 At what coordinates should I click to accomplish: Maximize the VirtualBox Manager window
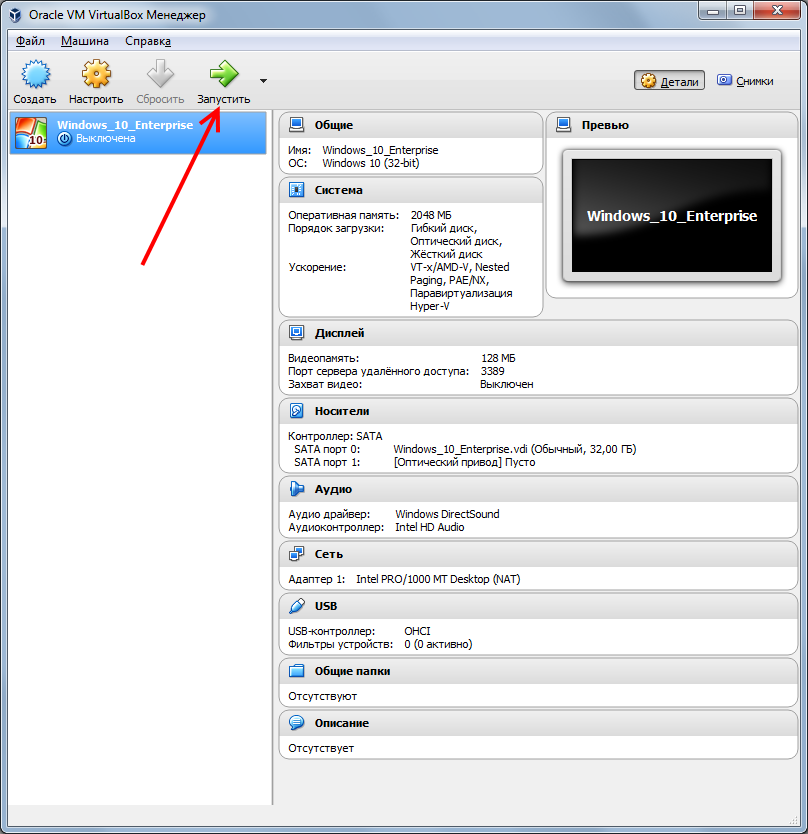tap(740, 11)
